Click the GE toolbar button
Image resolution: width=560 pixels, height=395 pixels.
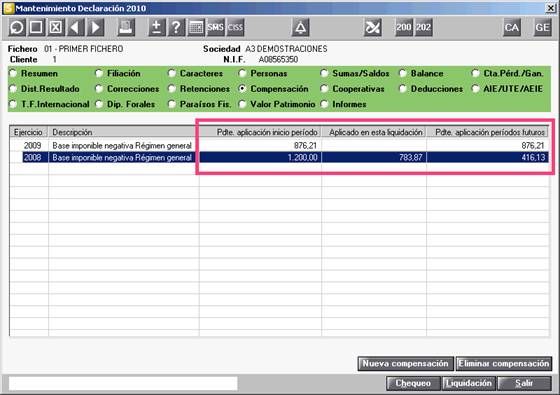(542, 28)
